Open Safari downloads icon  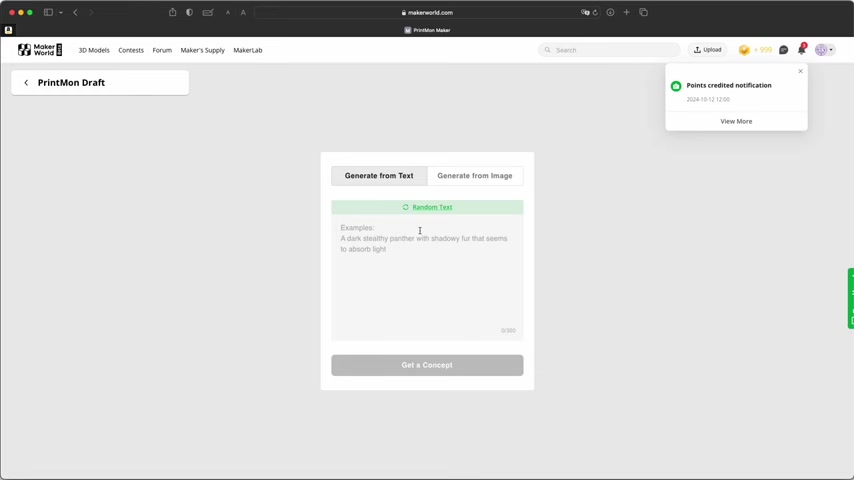[x=610, y=12]
